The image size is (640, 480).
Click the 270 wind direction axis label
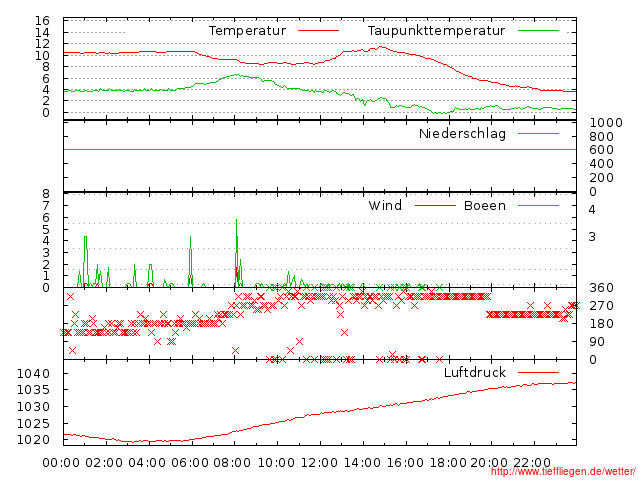601,306
